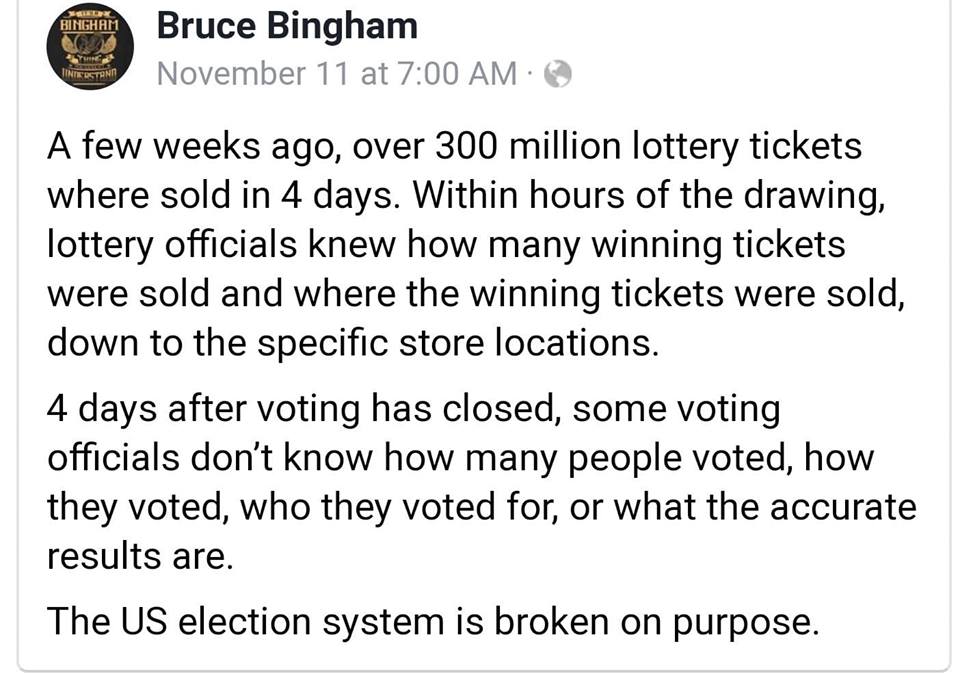Click the line 'where sold in 4 days'
Viewport: 960px width, 674px height.
(x=466, y=196)
